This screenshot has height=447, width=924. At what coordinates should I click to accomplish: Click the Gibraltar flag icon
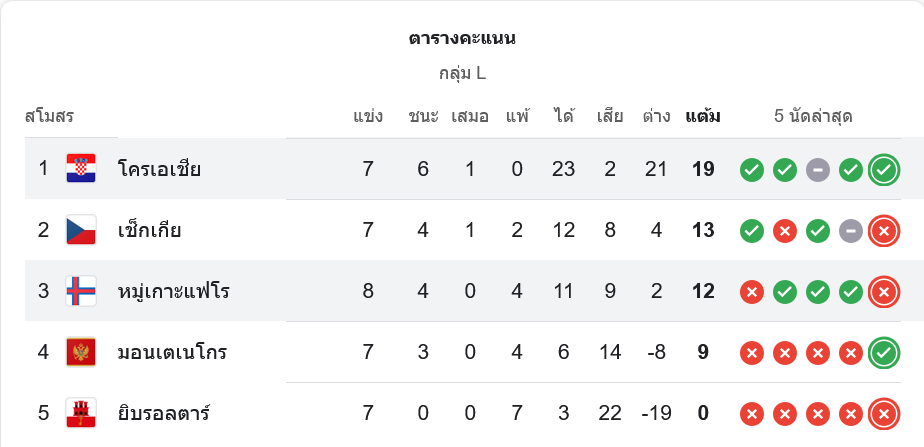pos(81,413)
